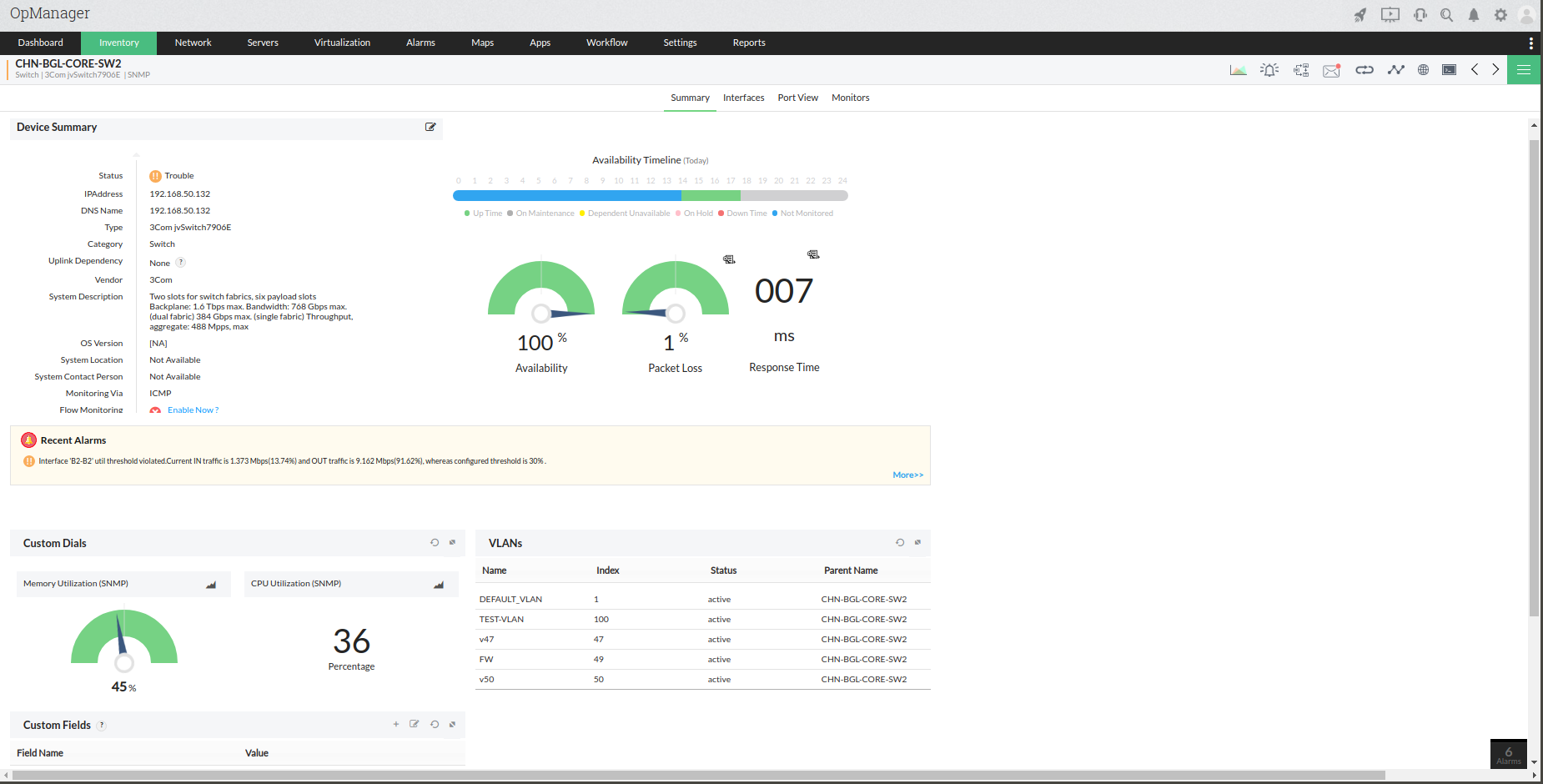1543x784 pixels.
Task: Open CPU Utilization graph icon
Action: click(439, 585)
